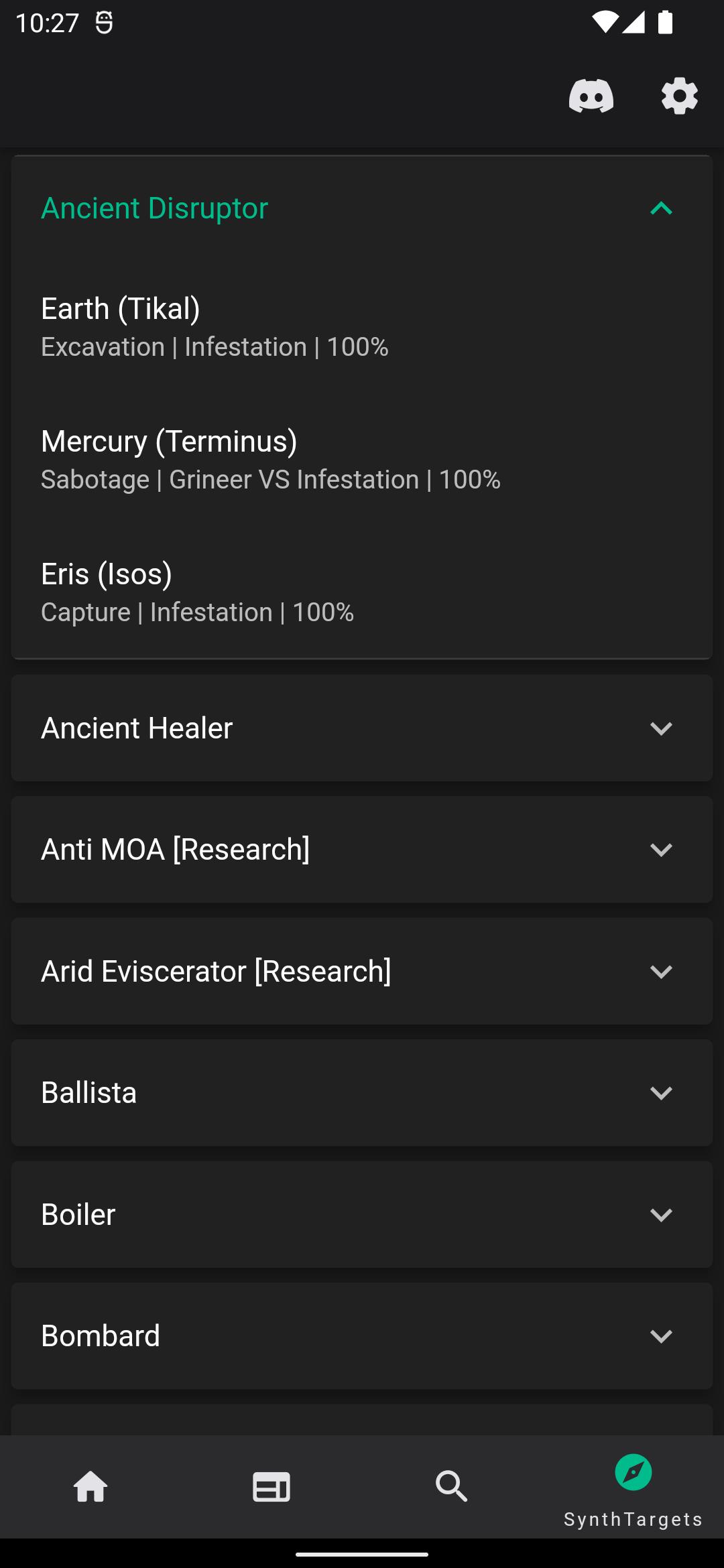Open the news feed tab icon
724x1568 pixels.
pyautogui.click(x=271, y=1486)
